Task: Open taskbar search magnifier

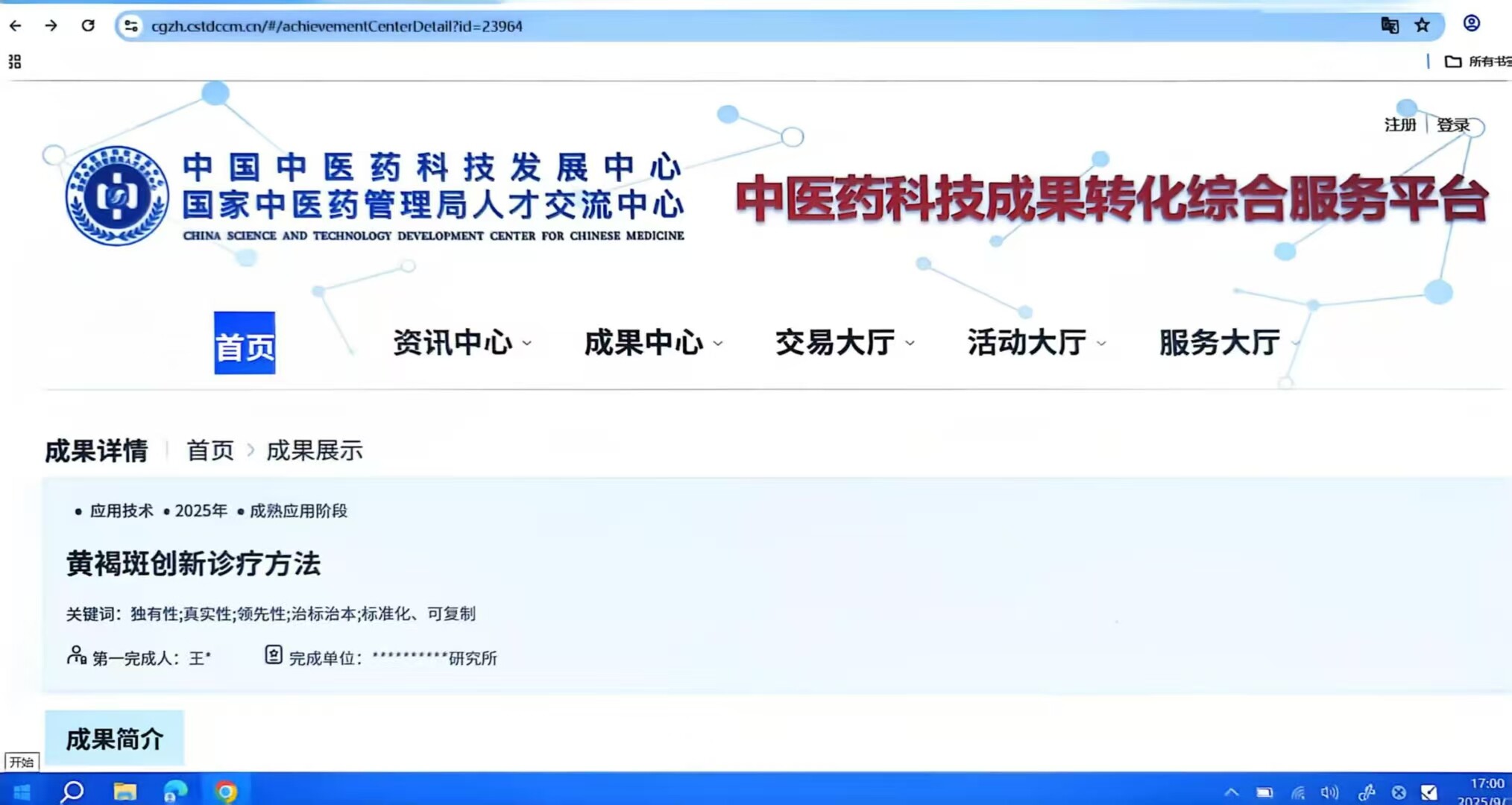Action: coord(72,791)
